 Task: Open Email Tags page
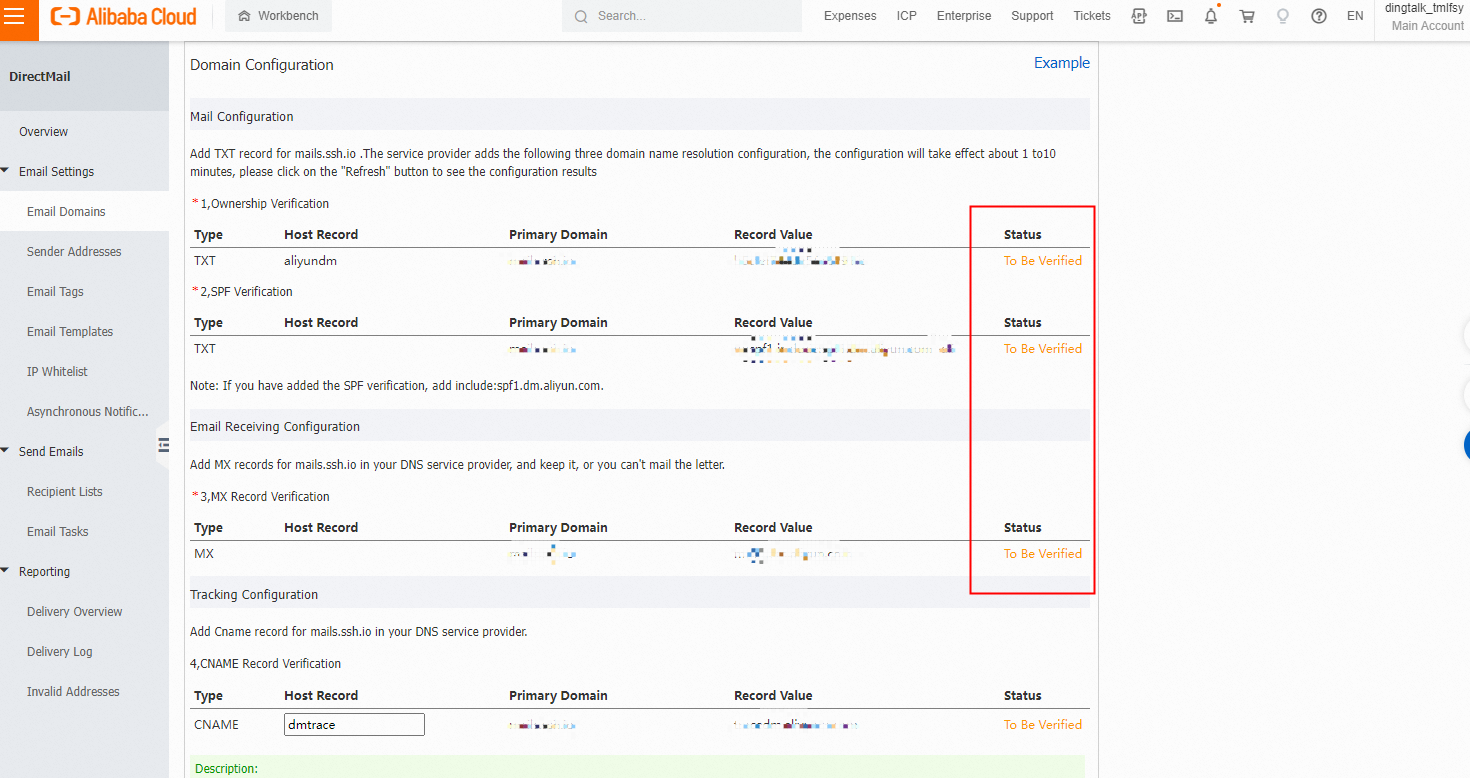coord(55,292)
